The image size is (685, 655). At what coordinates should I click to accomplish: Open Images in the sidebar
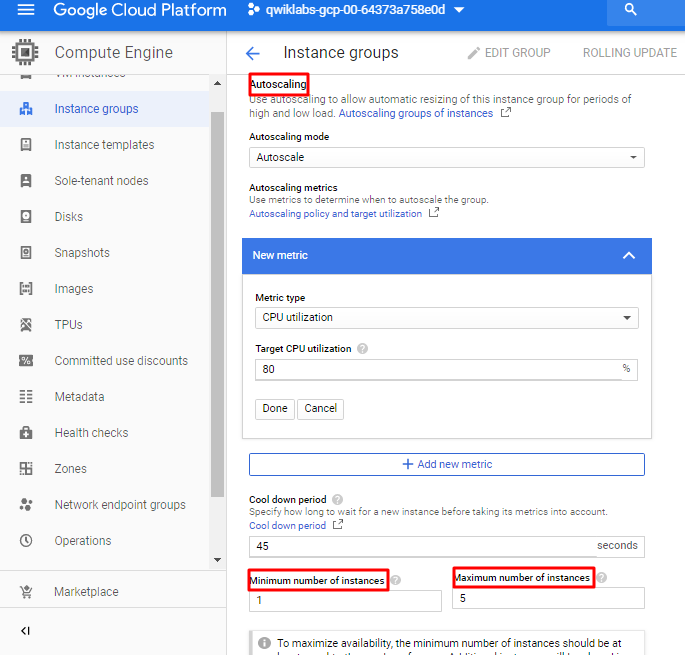click(74, 289)
